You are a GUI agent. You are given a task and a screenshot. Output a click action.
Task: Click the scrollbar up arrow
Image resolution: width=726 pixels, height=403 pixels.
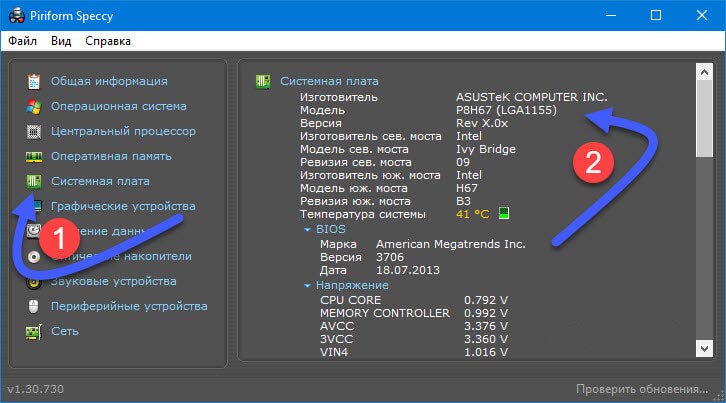[704, 72]
